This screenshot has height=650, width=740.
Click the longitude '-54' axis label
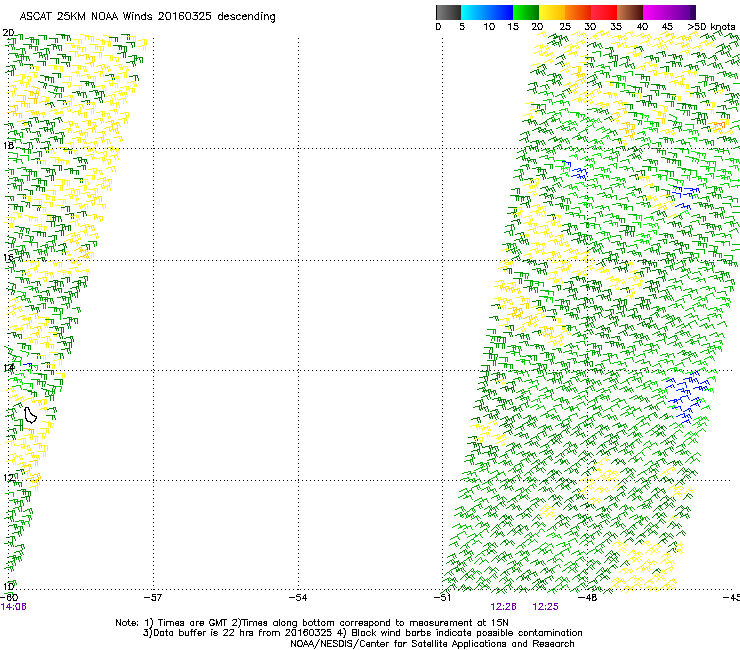pos(298,598)
